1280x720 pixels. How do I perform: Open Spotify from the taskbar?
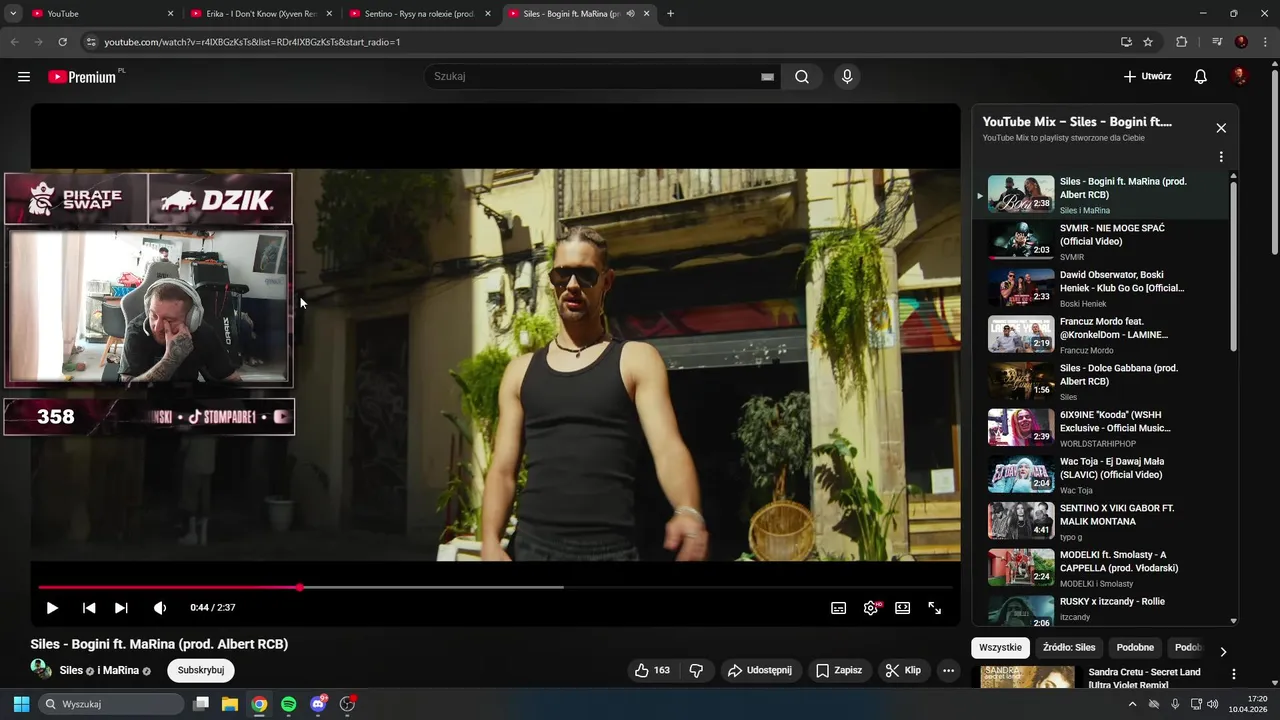click(288, 704)
